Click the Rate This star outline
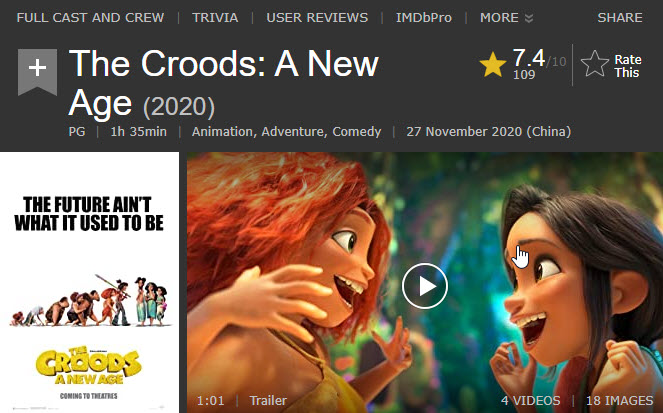 coord(594,64)
